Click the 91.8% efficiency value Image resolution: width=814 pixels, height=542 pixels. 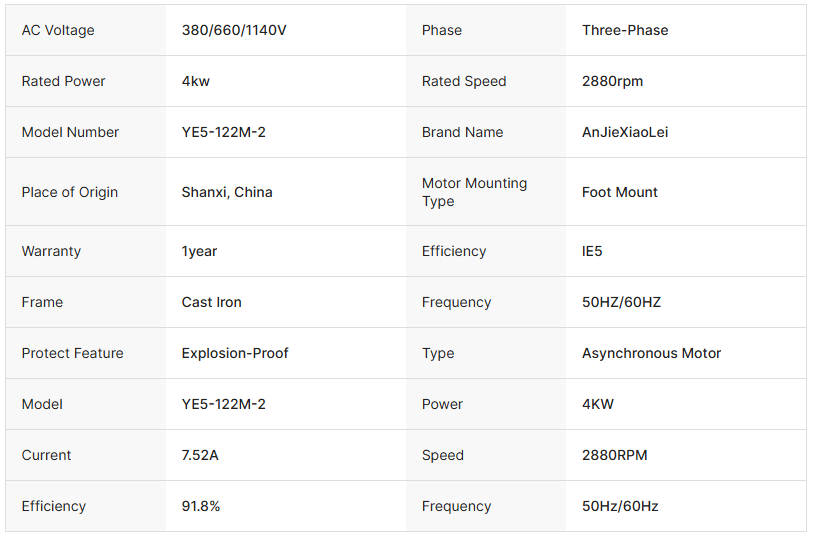coord(201,506)
